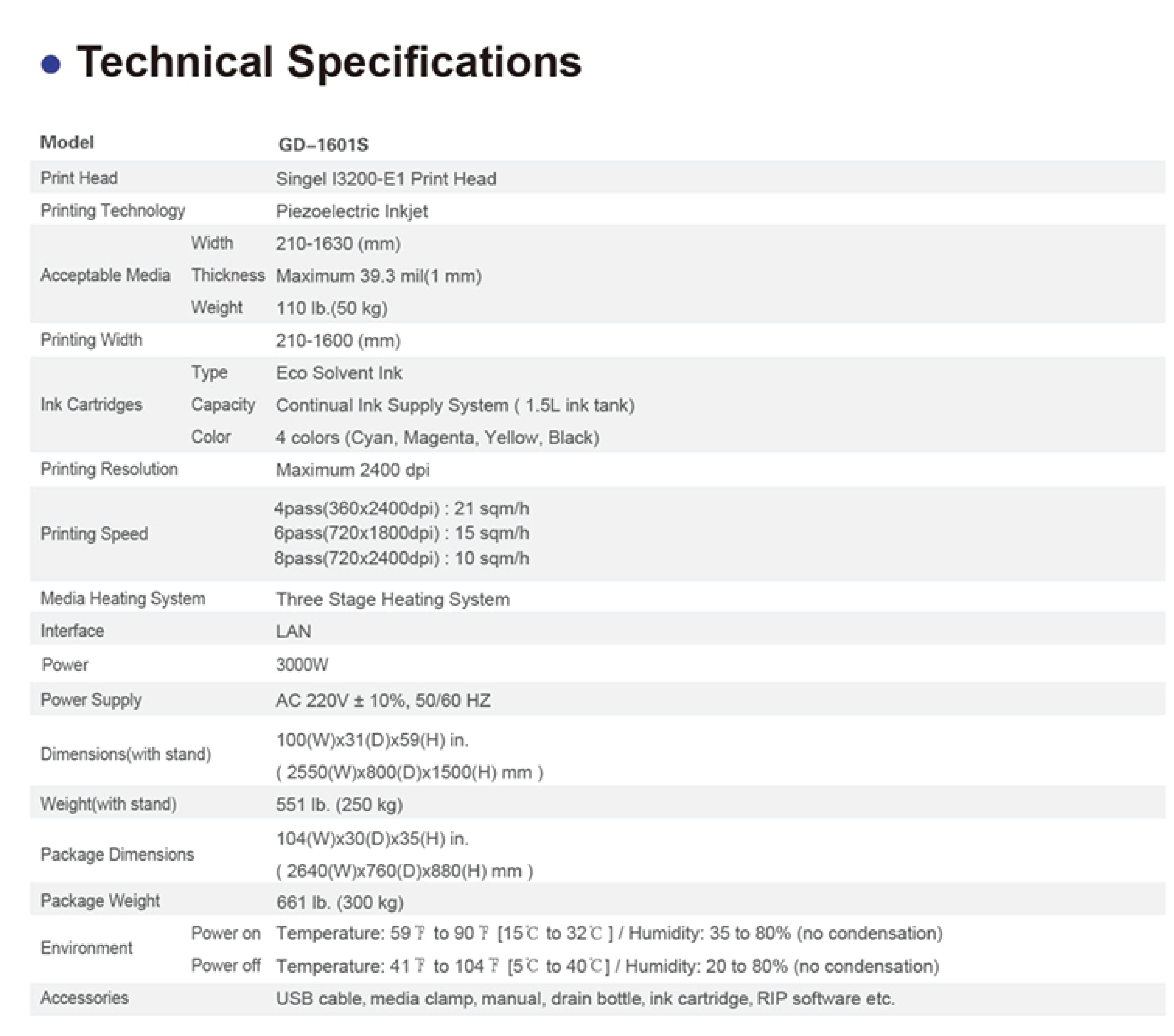Viewport: 1174px width, 1036px height.
Task: Select the Maximum 2400 dpi value
Action: pos(352,470)
